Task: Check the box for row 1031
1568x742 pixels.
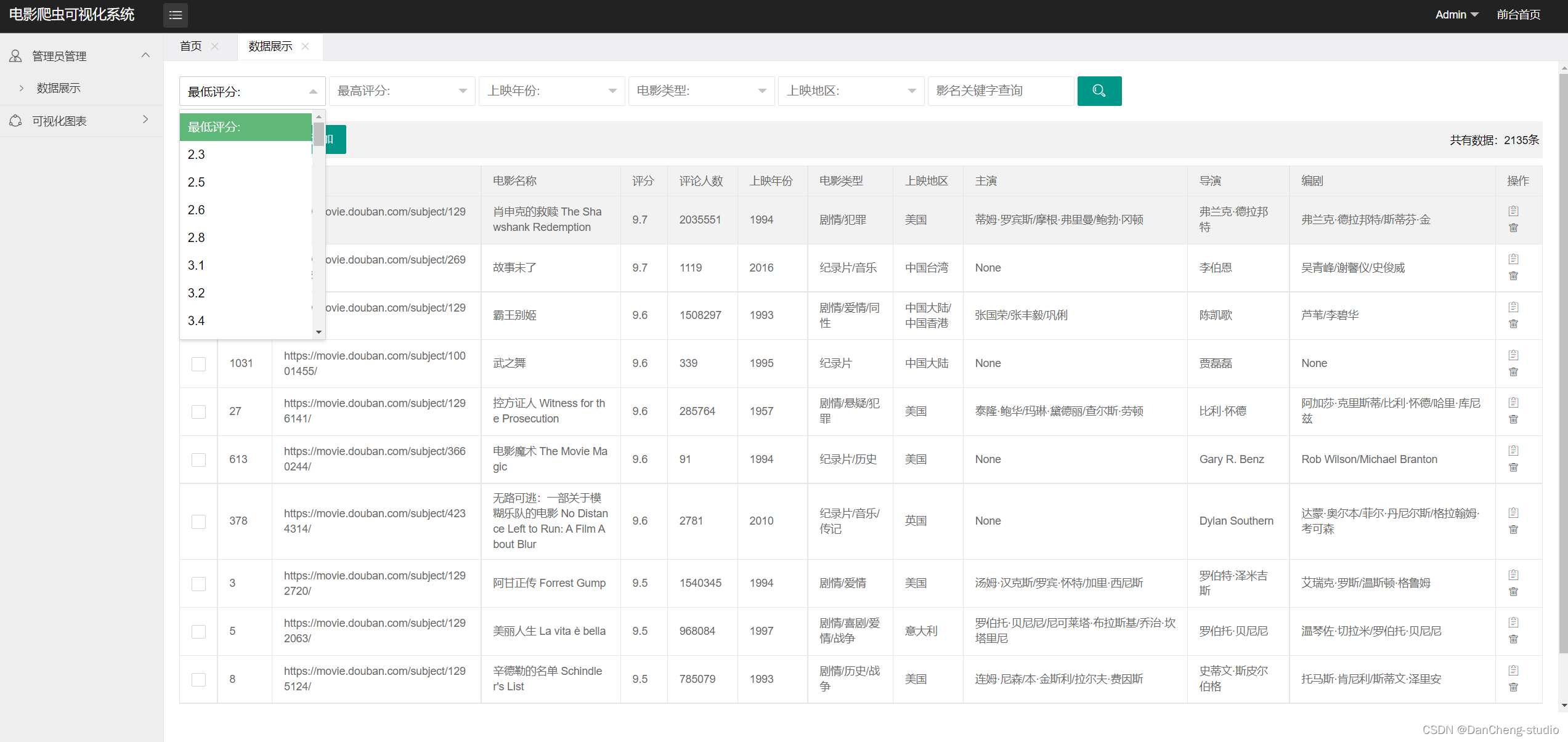Action: [x=198, y=364]
